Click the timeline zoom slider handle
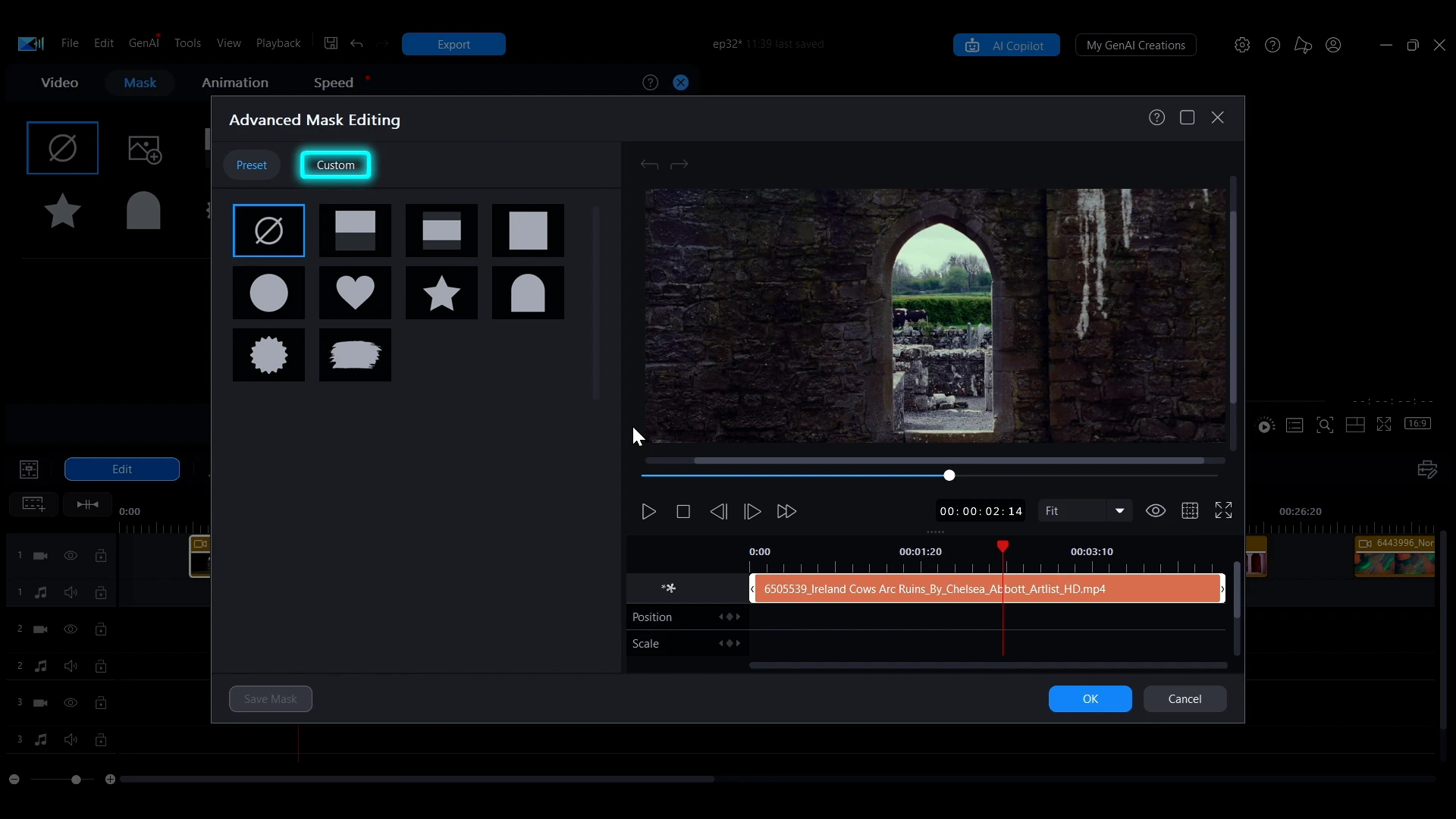This screenshot has width=1456, height=819. [x=76, y=780]
